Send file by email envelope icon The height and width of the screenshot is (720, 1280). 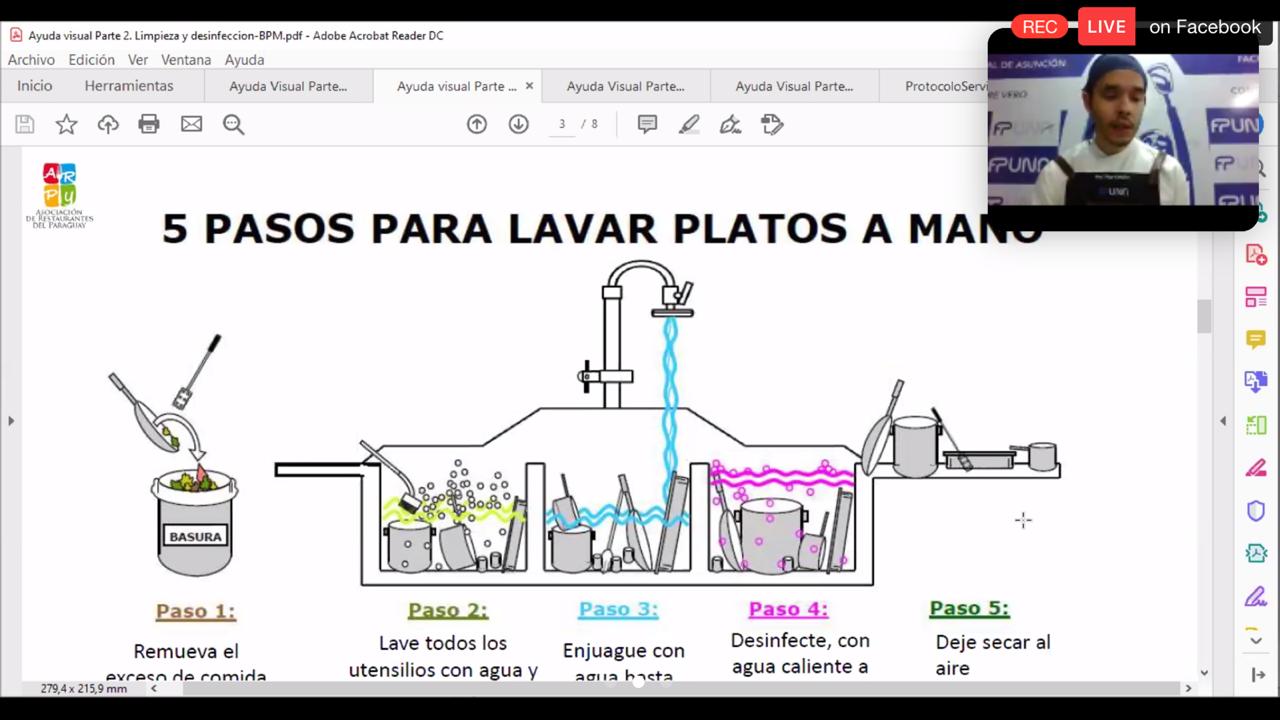[191, 124]
